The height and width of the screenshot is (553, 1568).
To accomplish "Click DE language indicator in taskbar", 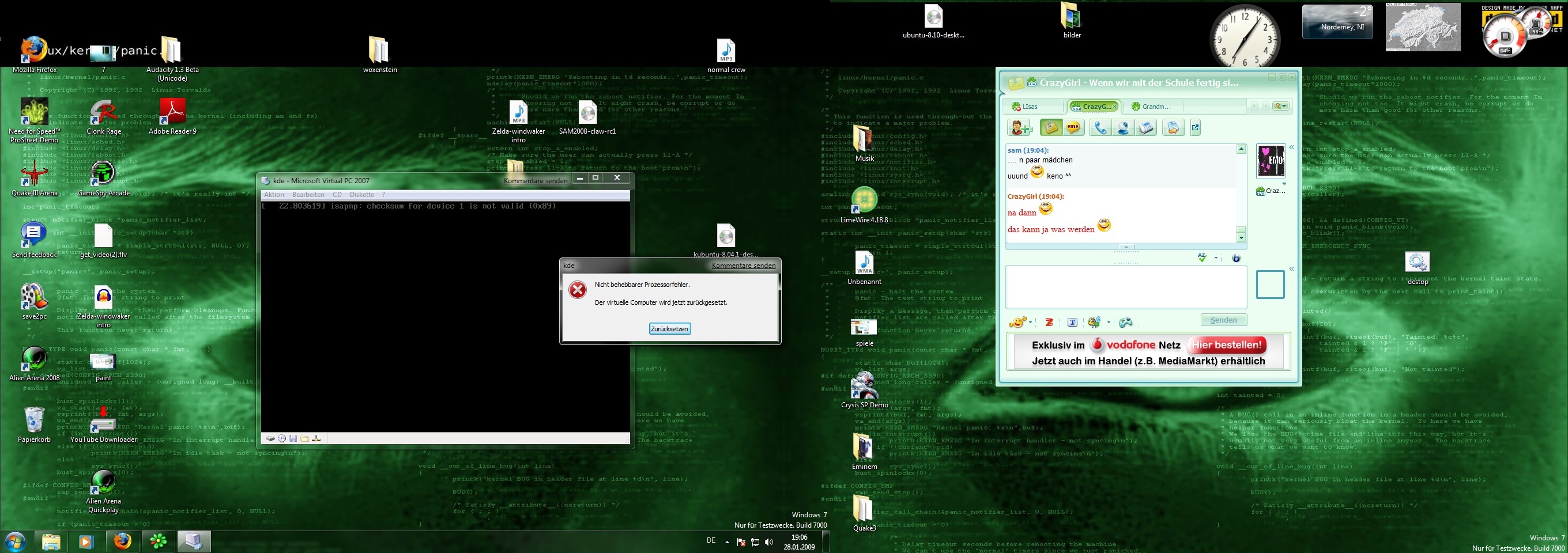I will tap(711, 541).
